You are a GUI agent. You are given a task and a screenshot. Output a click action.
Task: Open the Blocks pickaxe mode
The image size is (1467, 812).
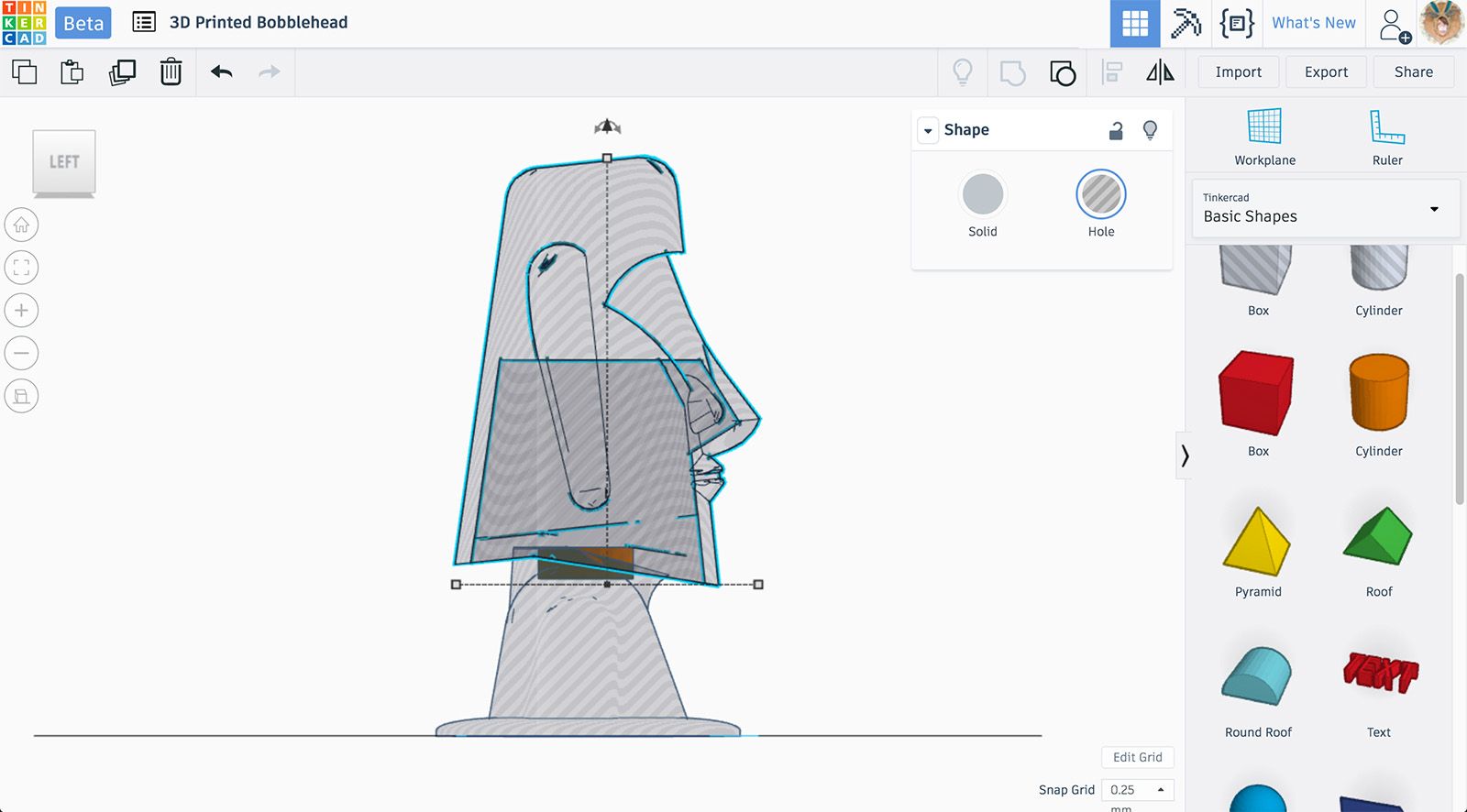(1186, 23)
